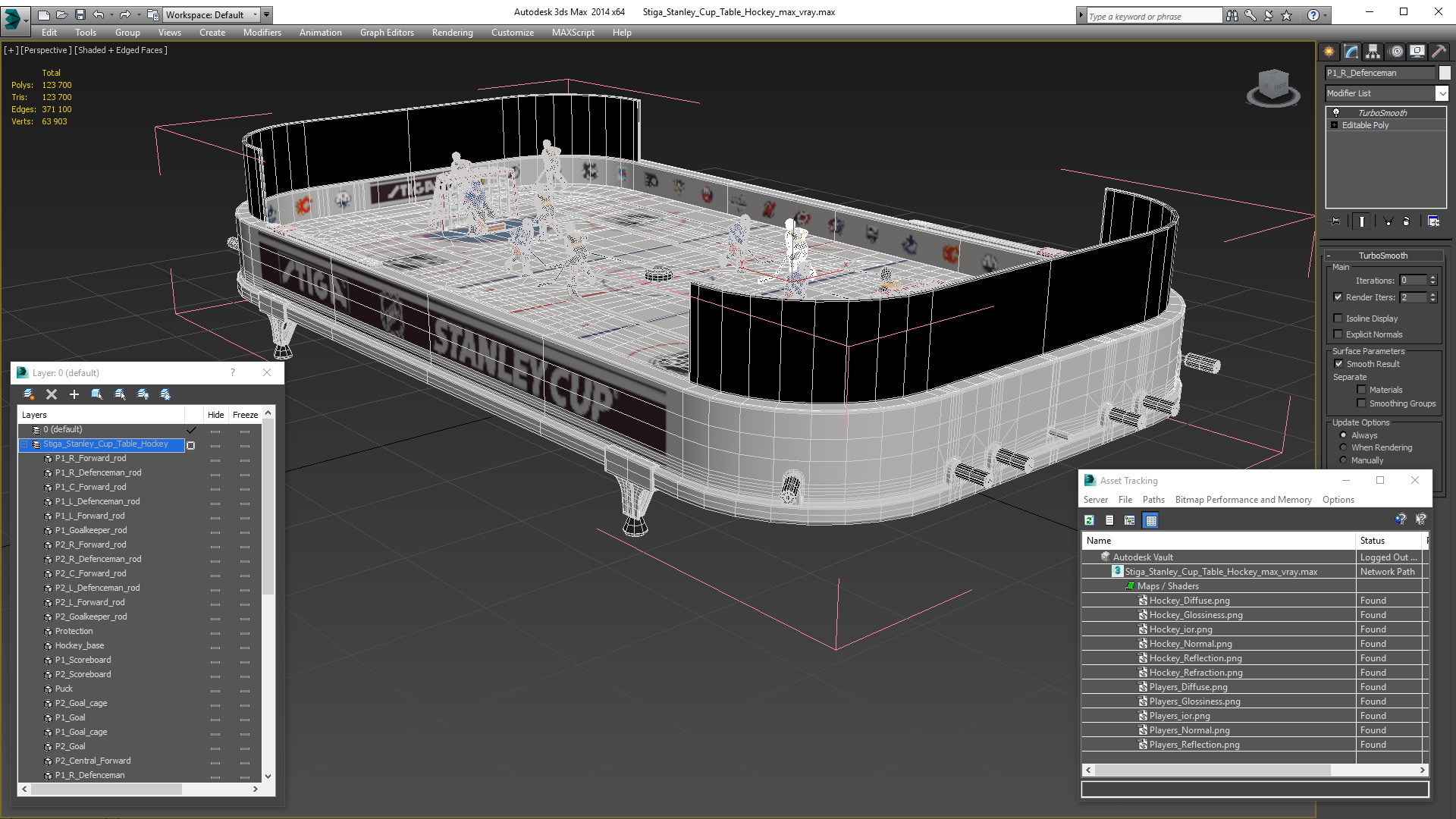Toggle the Smooth Result checkbox

(x=1339, y=364)
